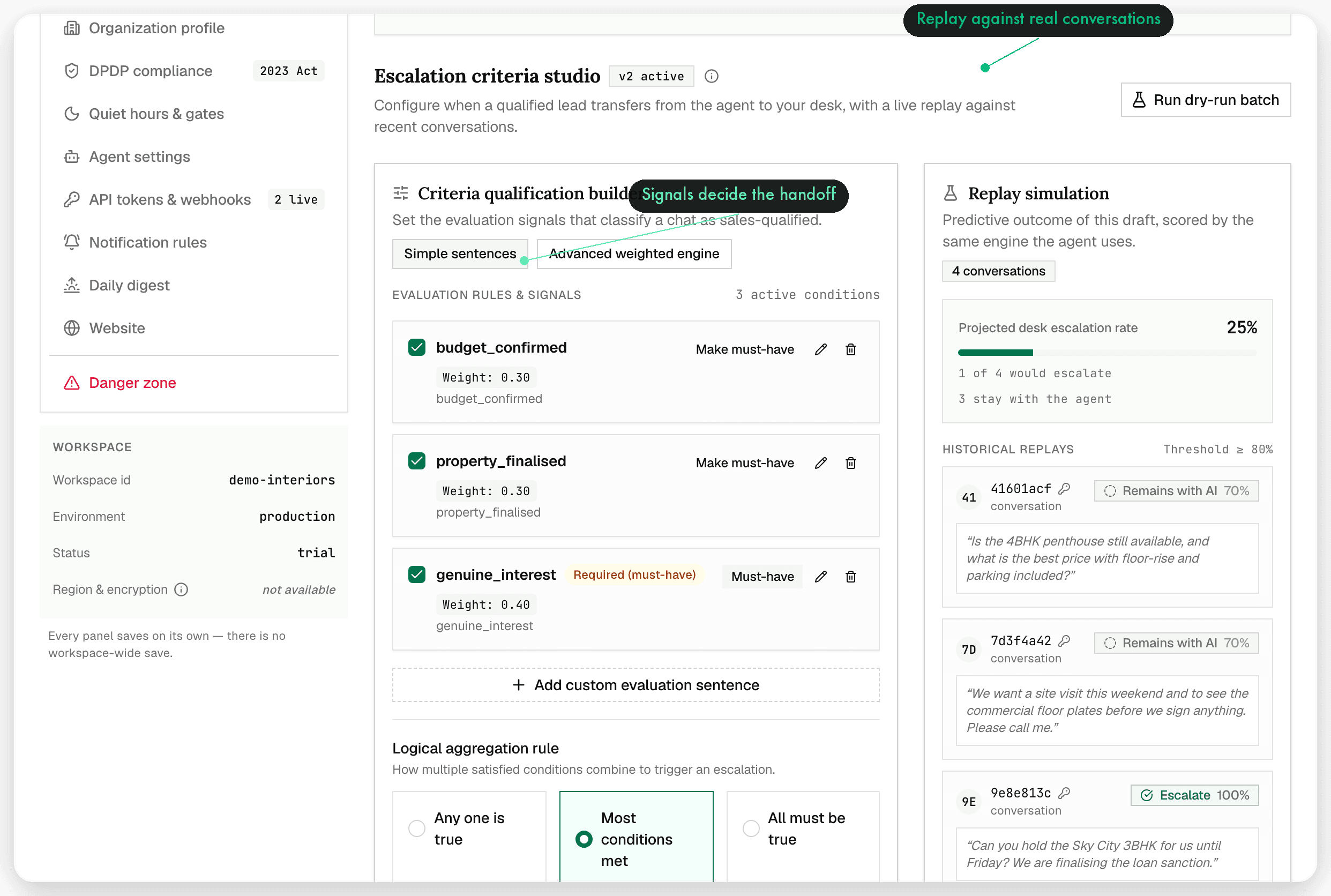Screen dimensions: 1331x896
Task: Uncheck the property_finalised condition checkbox
Action: click(417, 461)
